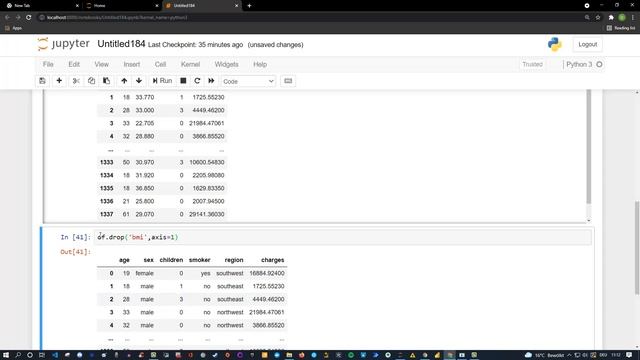Open the Code cell type dropdown
Screen dimensions: 640x360
point(248,81)
